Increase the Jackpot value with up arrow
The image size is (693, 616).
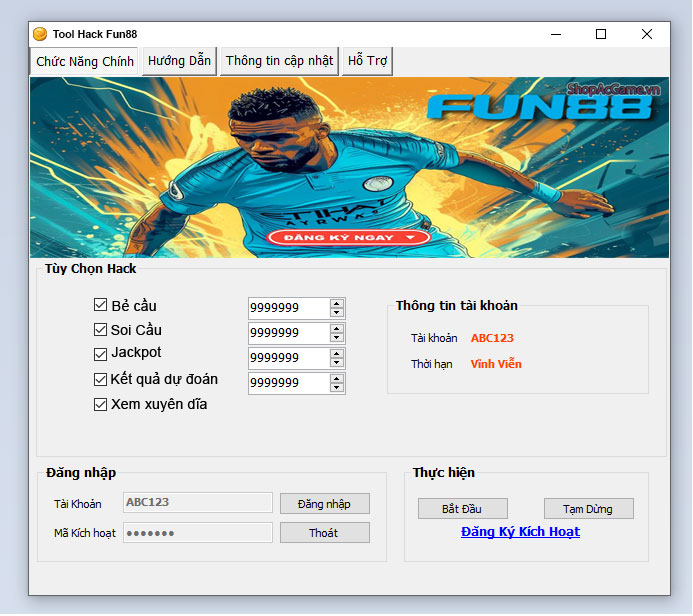pyautogui.click(x=337, y=354)
